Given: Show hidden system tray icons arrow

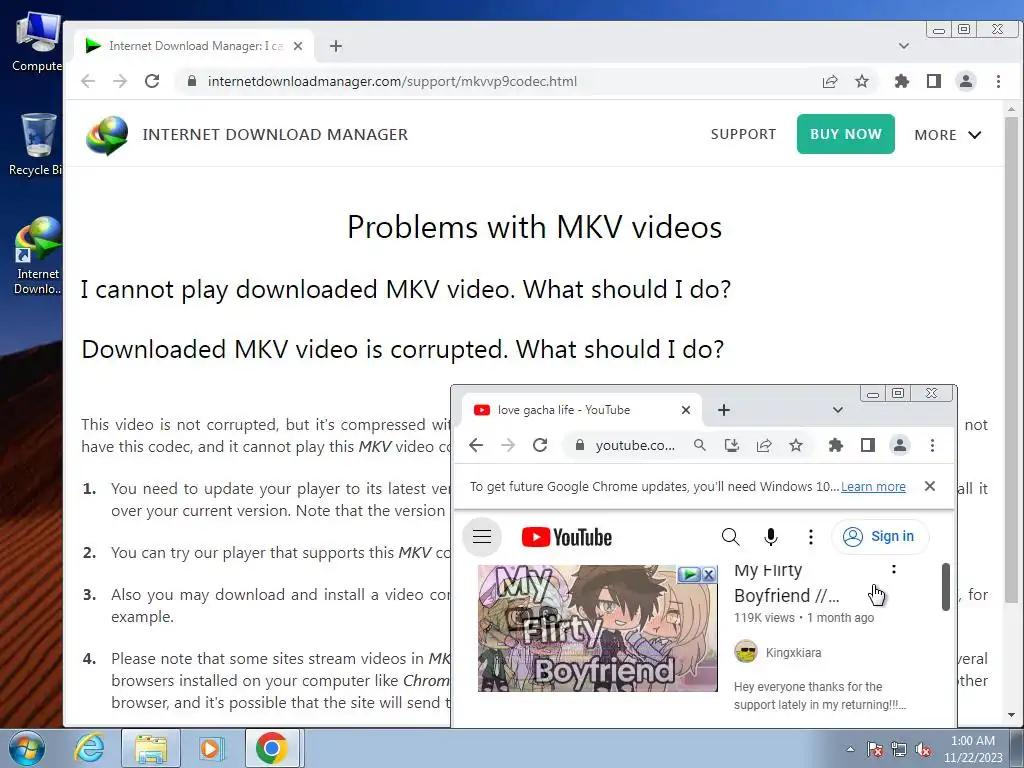Looking at the screenshot, I should pyautogui.click(x=850, y=749).
